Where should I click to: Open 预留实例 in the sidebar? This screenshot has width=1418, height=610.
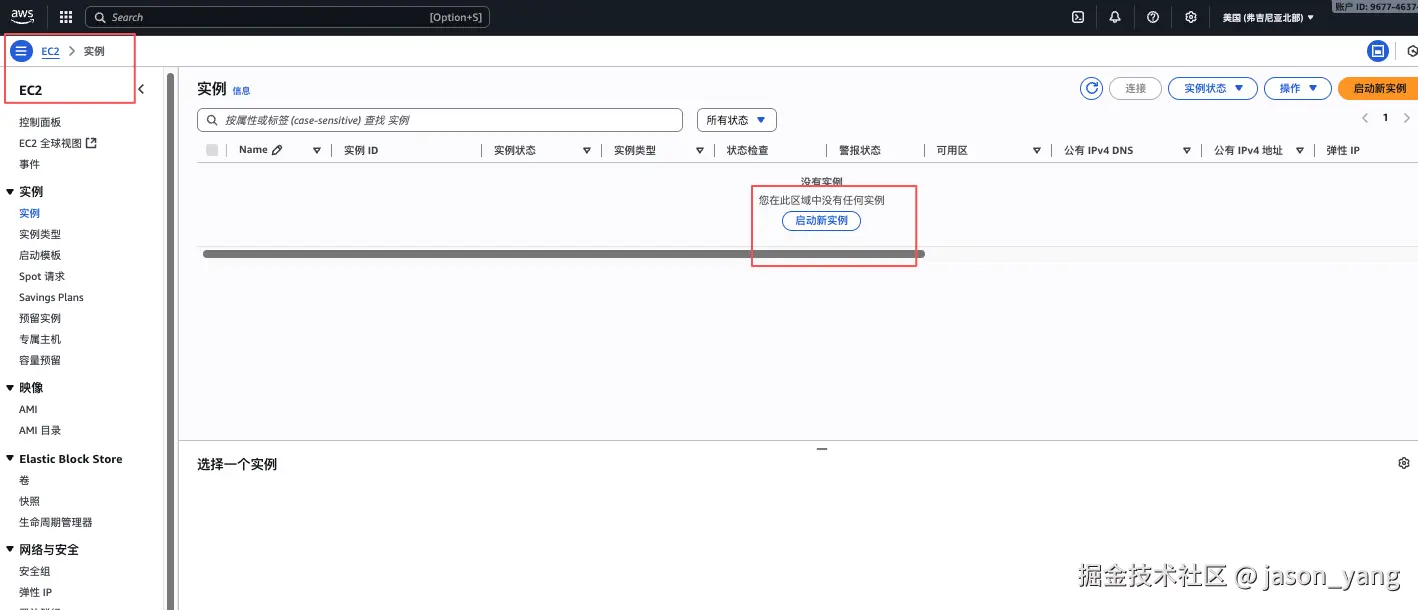pos(40,318)
